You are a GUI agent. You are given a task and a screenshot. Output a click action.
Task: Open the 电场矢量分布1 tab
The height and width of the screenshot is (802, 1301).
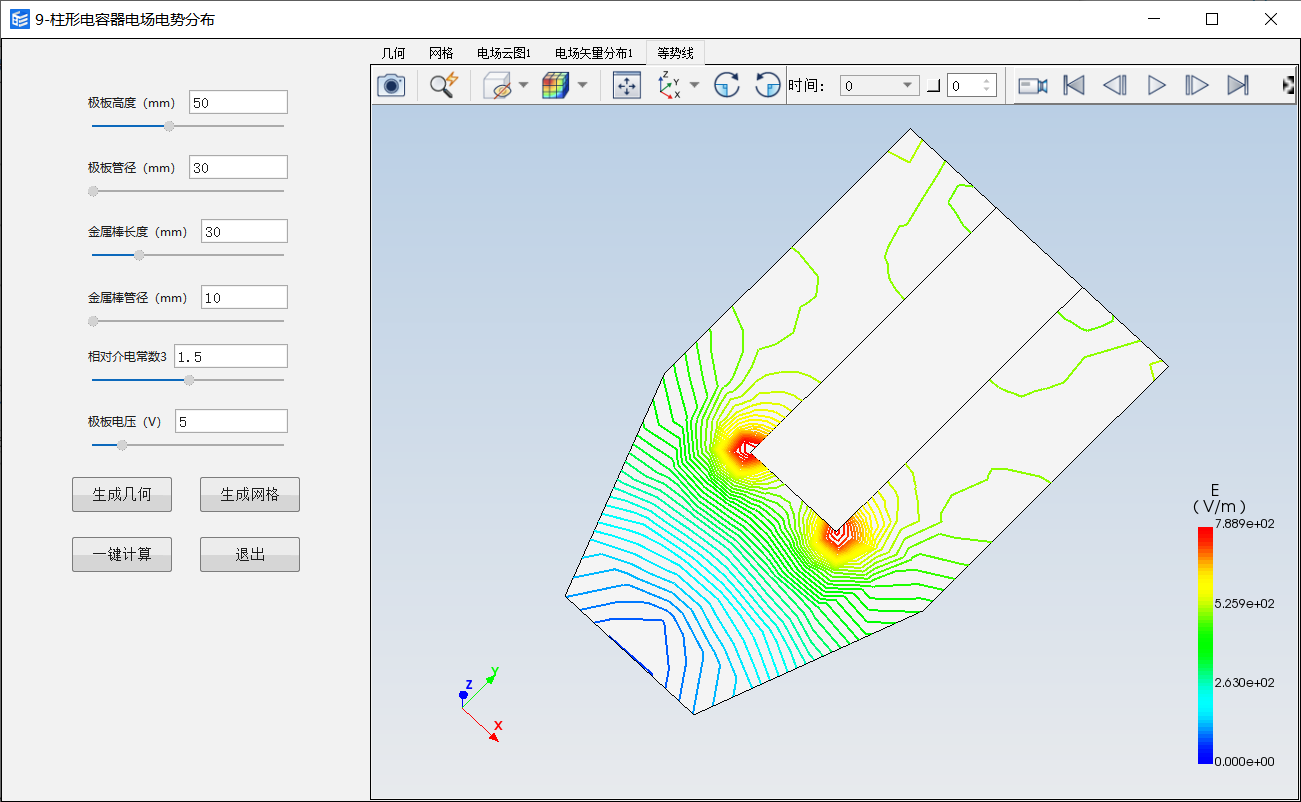pos(594,53)
